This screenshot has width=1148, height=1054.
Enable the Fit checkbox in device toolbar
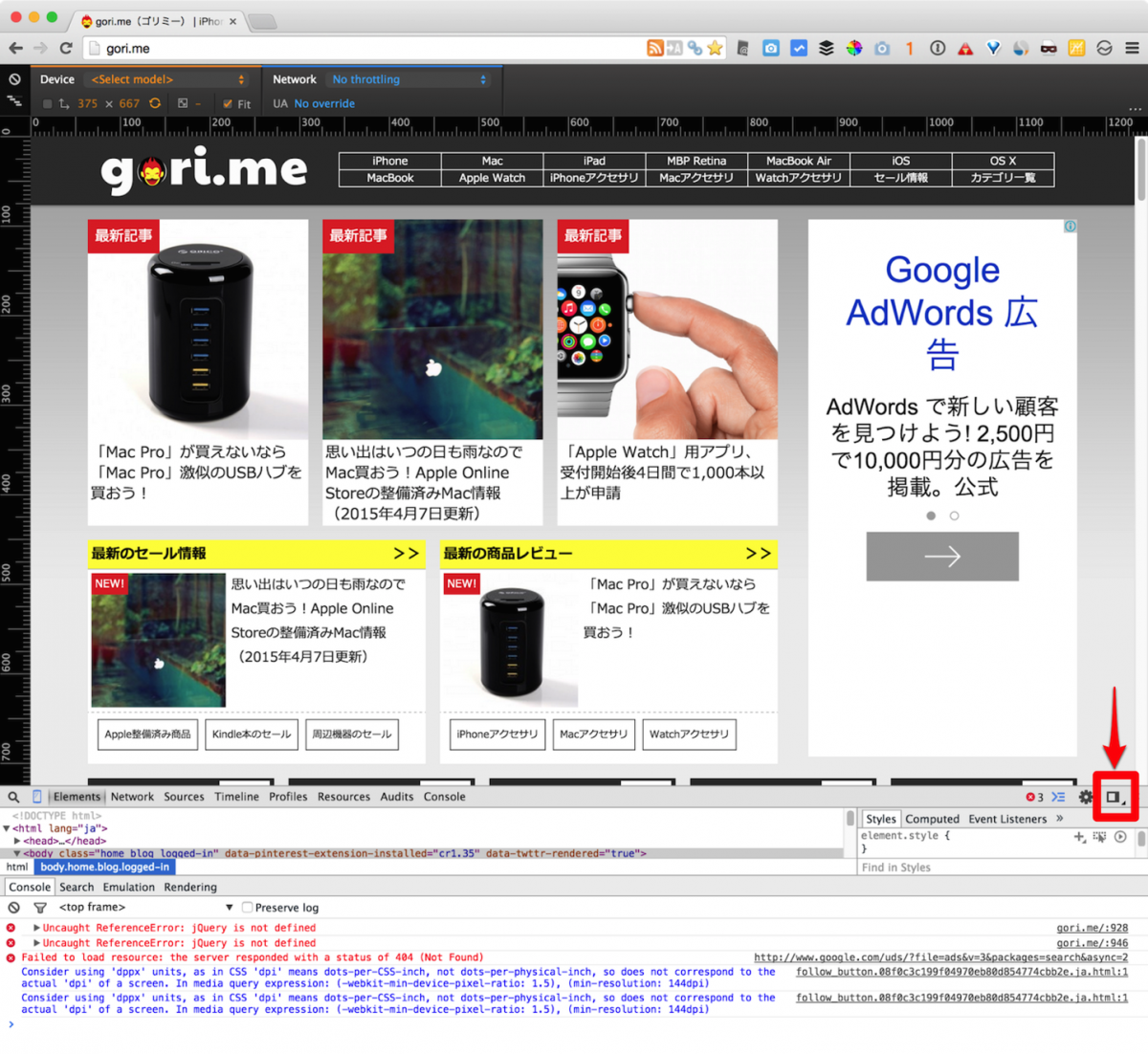click(227, 103)
